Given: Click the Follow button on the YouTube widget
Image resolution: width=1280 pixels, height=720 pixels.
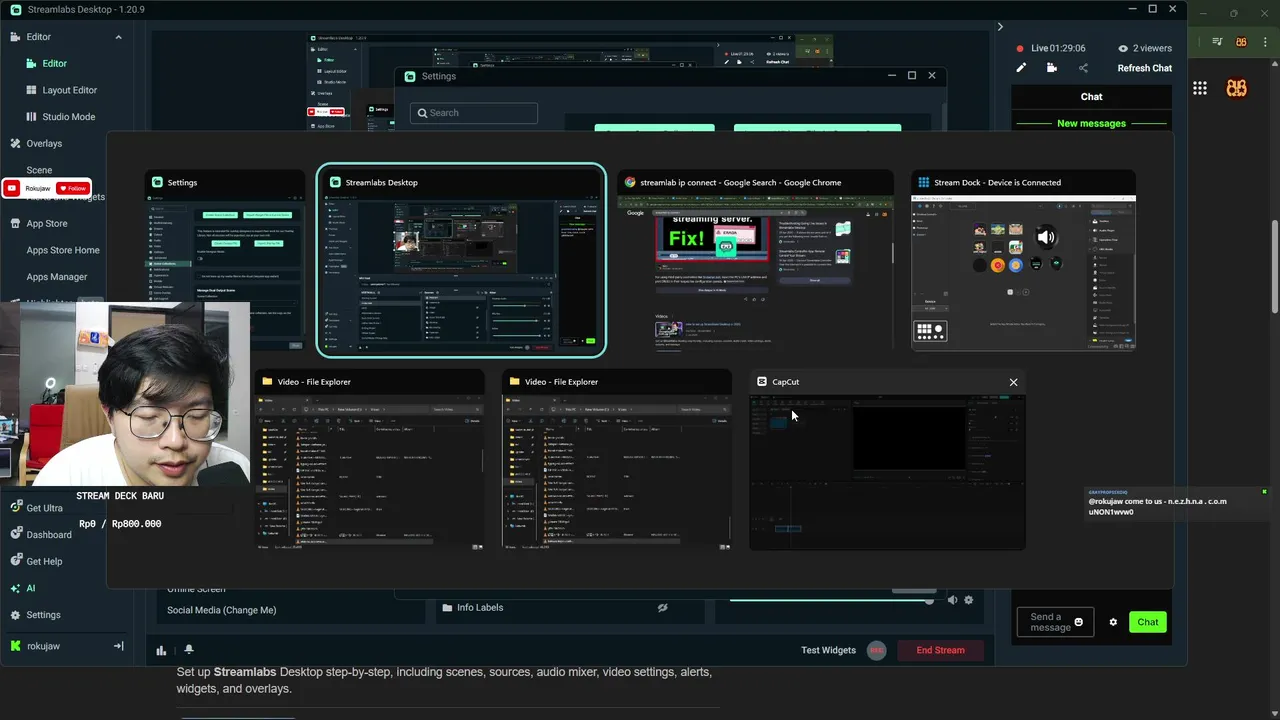Looking at the screenshot, I should coord(73,188).
